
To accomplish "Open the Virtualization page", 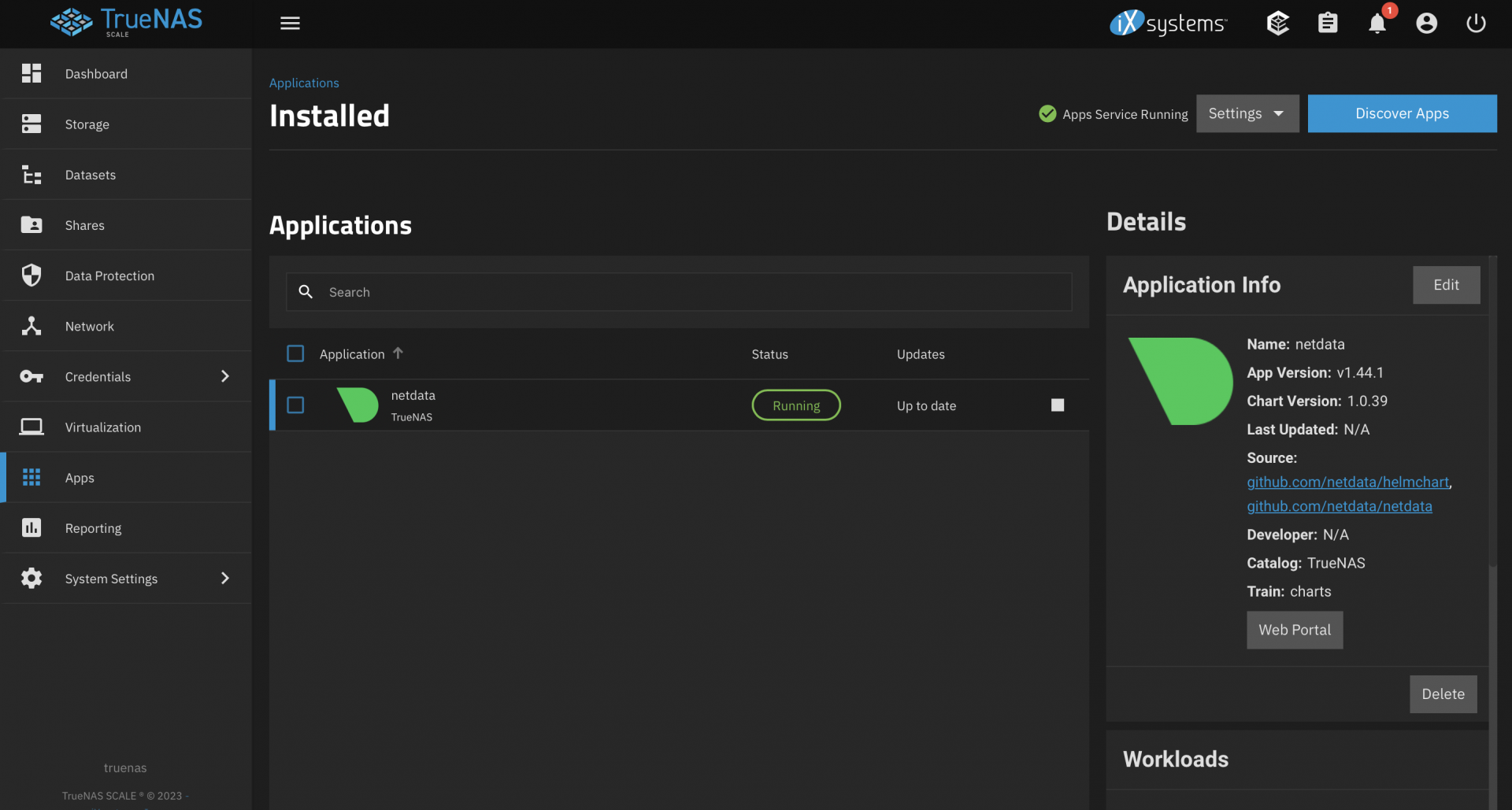I will (126, 427).
